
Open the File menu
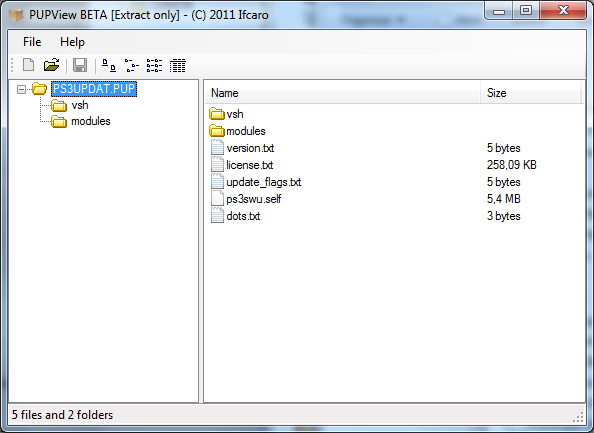(x=32, y=42)
